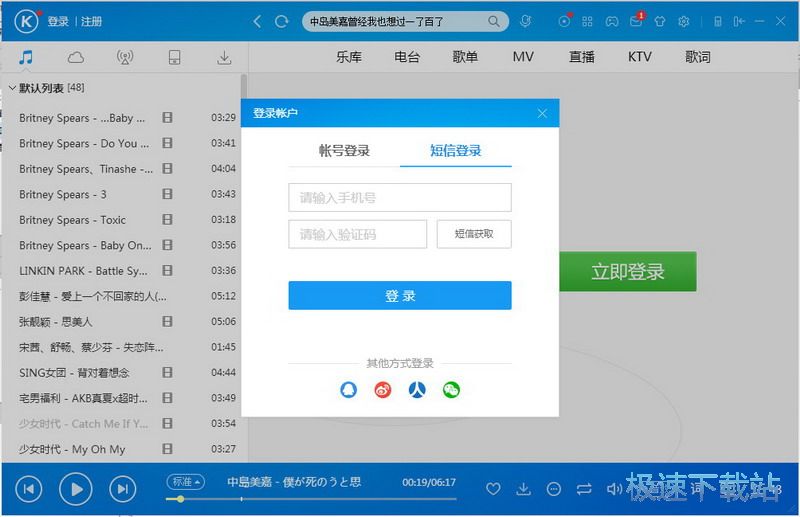
Task: Play the current song
Action: pyautogui.click(x=76, y=489)
